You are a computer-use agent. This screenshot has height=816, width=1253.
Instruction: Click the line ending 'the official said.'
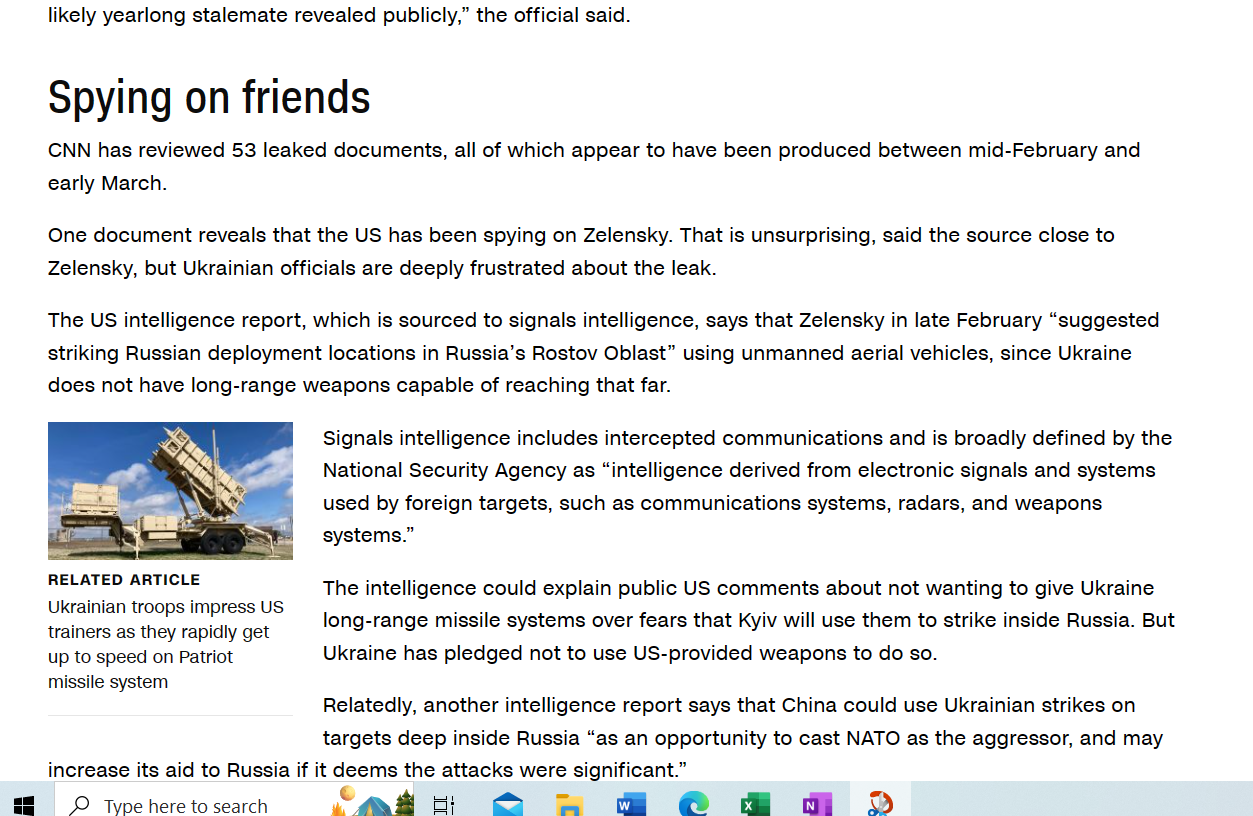pyautogui.click(x=339, y=15)
